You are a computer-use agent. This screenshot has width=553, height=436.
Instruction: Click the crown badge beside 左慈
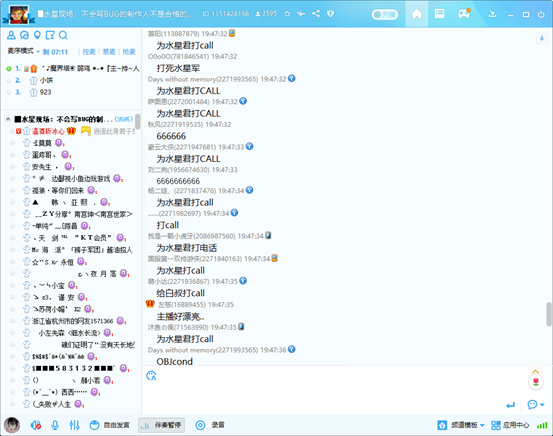(x=150, y=304)
